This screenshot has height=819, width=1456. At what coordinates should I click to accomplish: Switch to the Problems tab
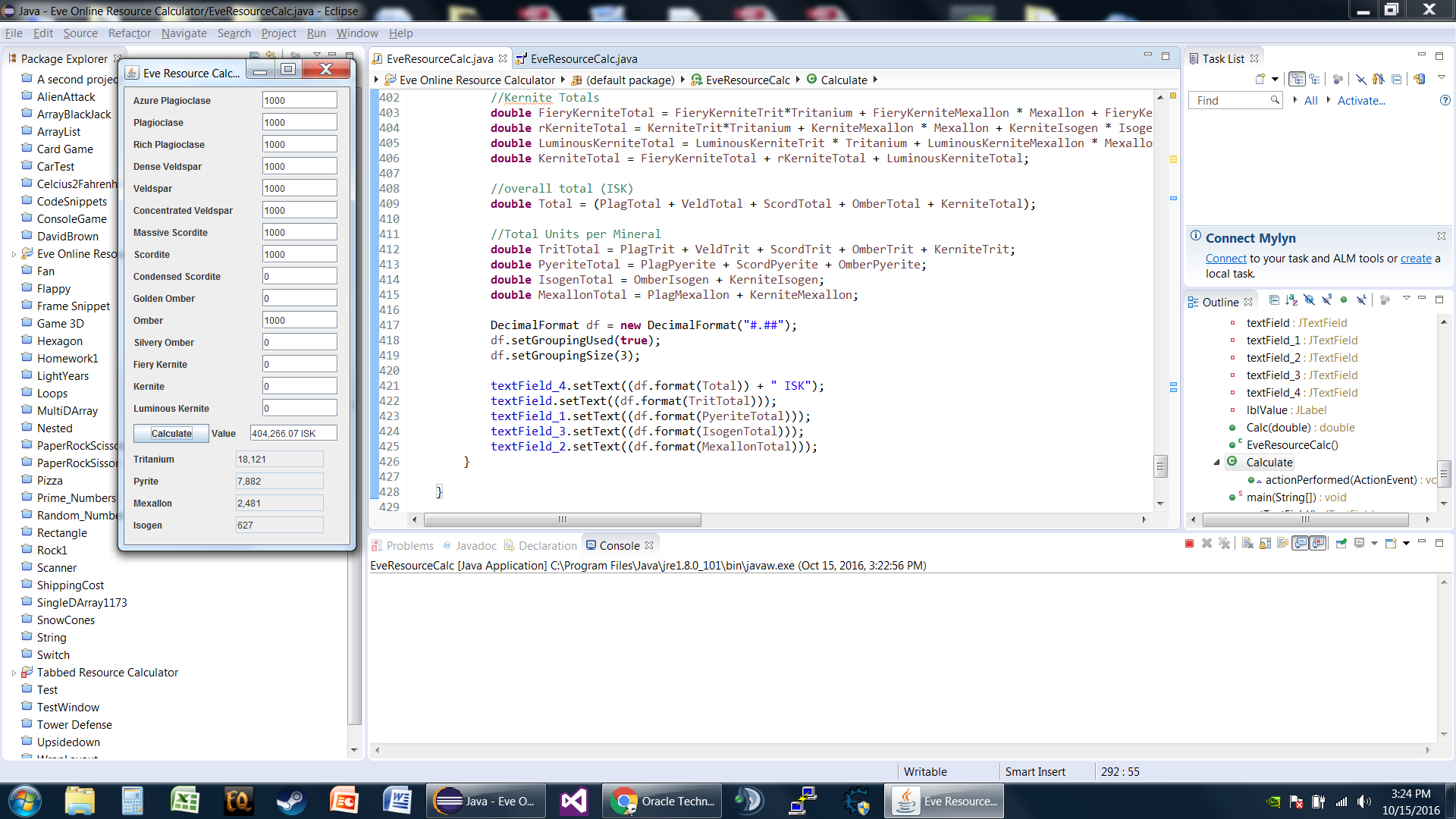pos(402,545)
